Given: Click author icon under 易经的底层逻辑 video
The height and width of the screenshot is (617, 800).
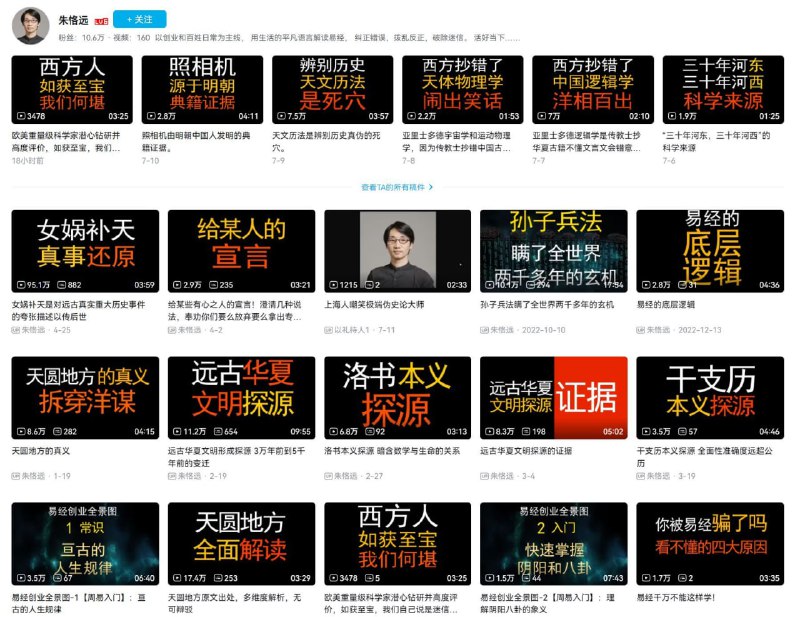Looking at the screenshot, I should tap(641, 329).
